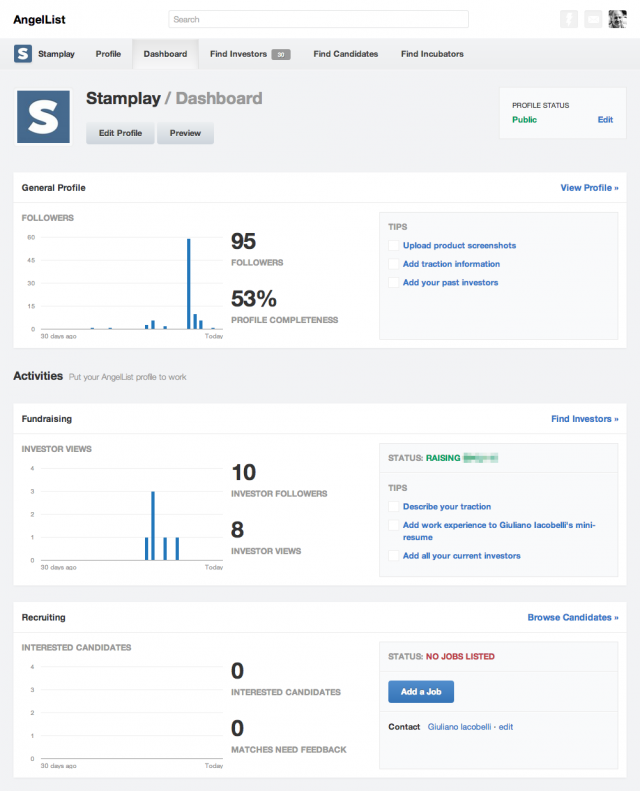Click the Edit Profile button
640x791 pixels.
[120, 133]
